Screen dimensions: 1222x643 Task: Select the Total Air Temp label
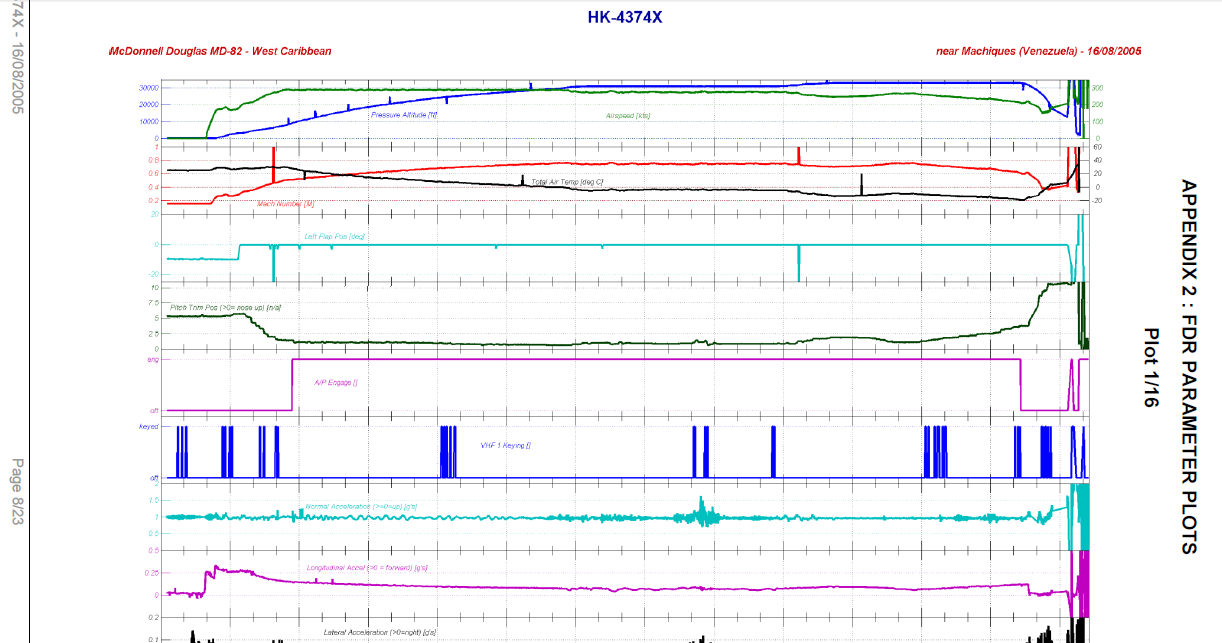click(567, 182)
